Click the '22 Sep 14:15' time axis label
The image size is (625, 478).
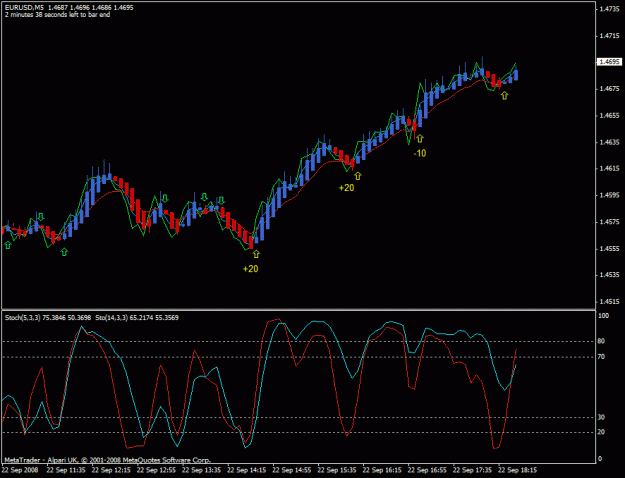click(x=247, y=470)
